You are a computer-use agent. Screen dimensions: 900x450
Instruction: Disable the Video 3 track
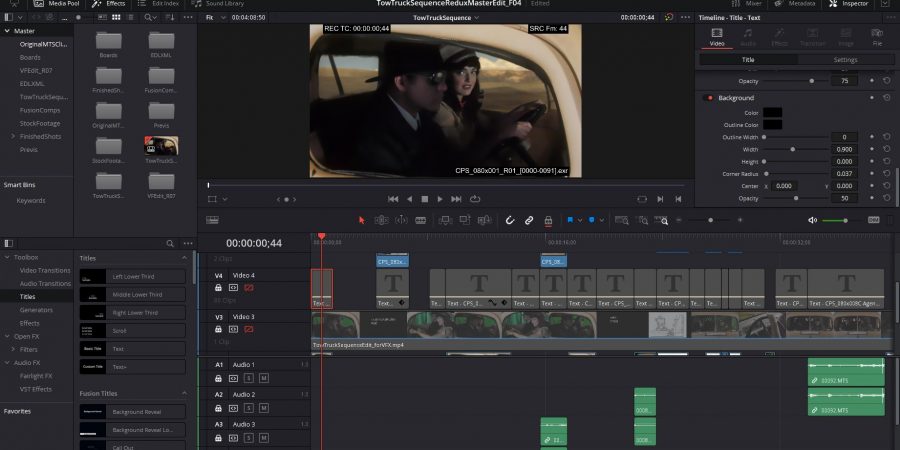pyautogui.click(x=248, y=329)
